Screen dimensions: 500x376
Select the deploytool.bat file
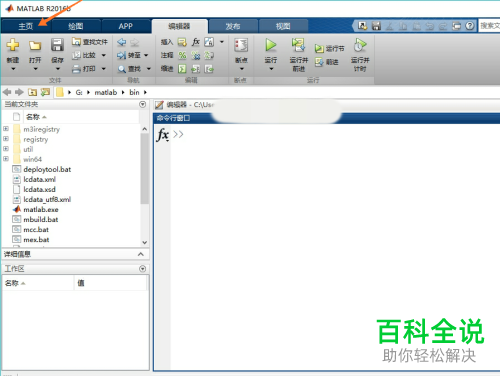point(47,169)
